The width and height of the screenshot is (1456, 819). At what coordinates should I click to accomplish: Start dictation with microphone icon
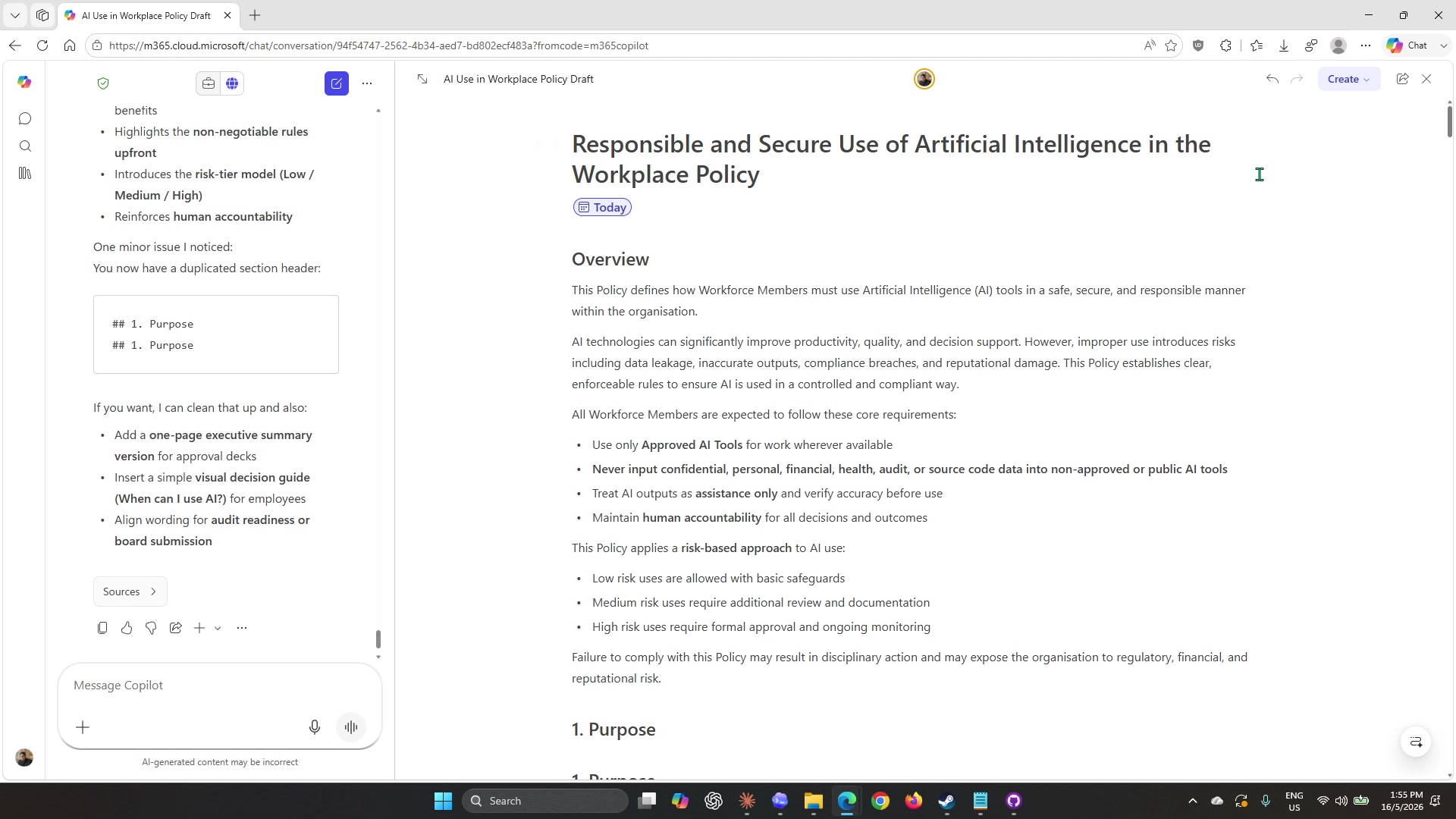point(315,727)
